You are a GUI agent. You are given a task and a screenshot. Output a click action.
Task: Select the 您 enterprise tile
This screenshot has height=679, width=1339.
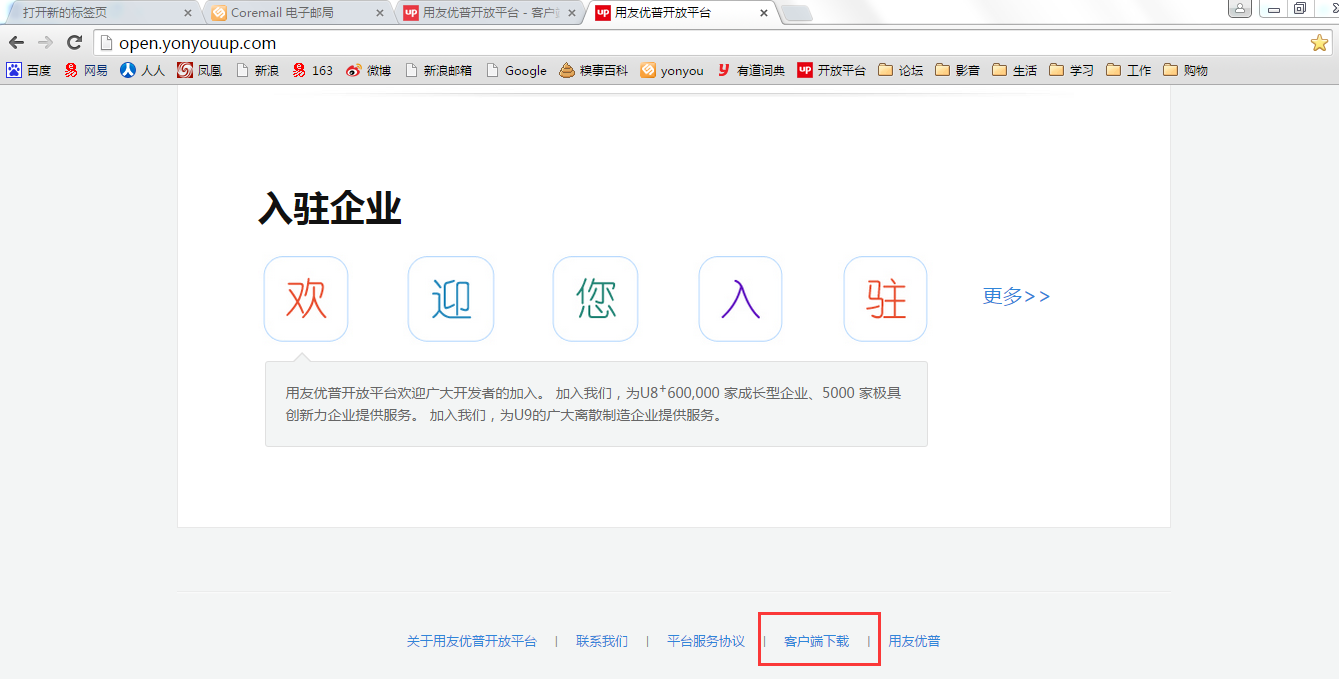596,299
